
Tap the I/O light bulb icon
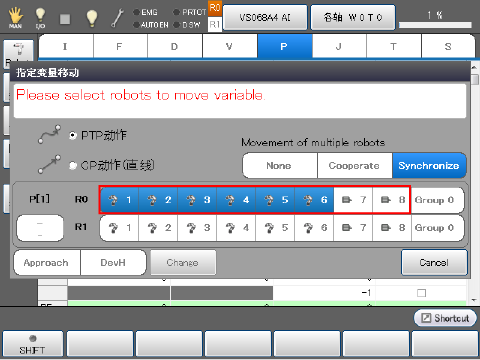[x=40, y=18]
